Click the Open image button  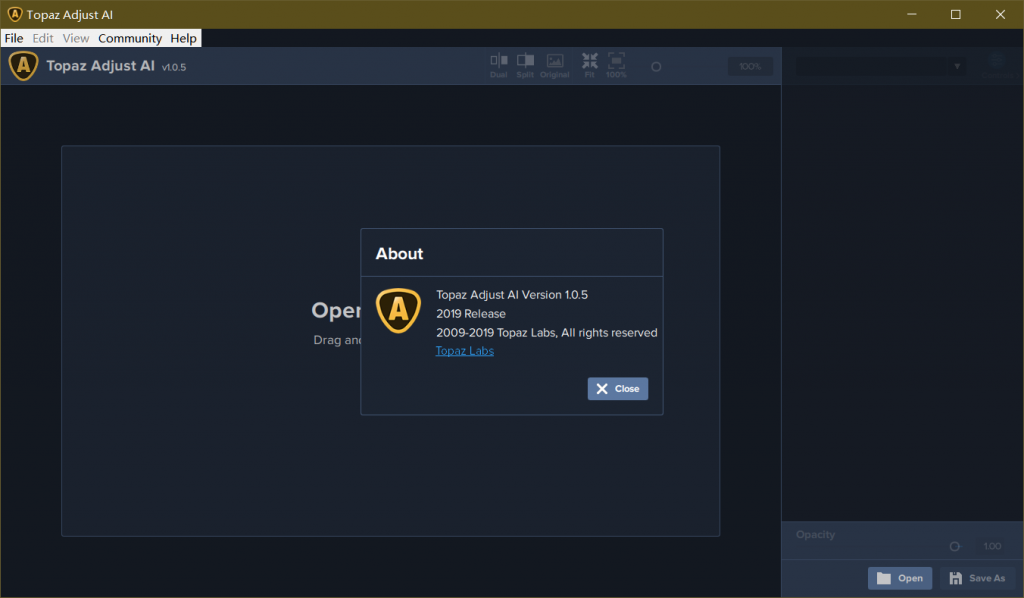tap(900, 578)
